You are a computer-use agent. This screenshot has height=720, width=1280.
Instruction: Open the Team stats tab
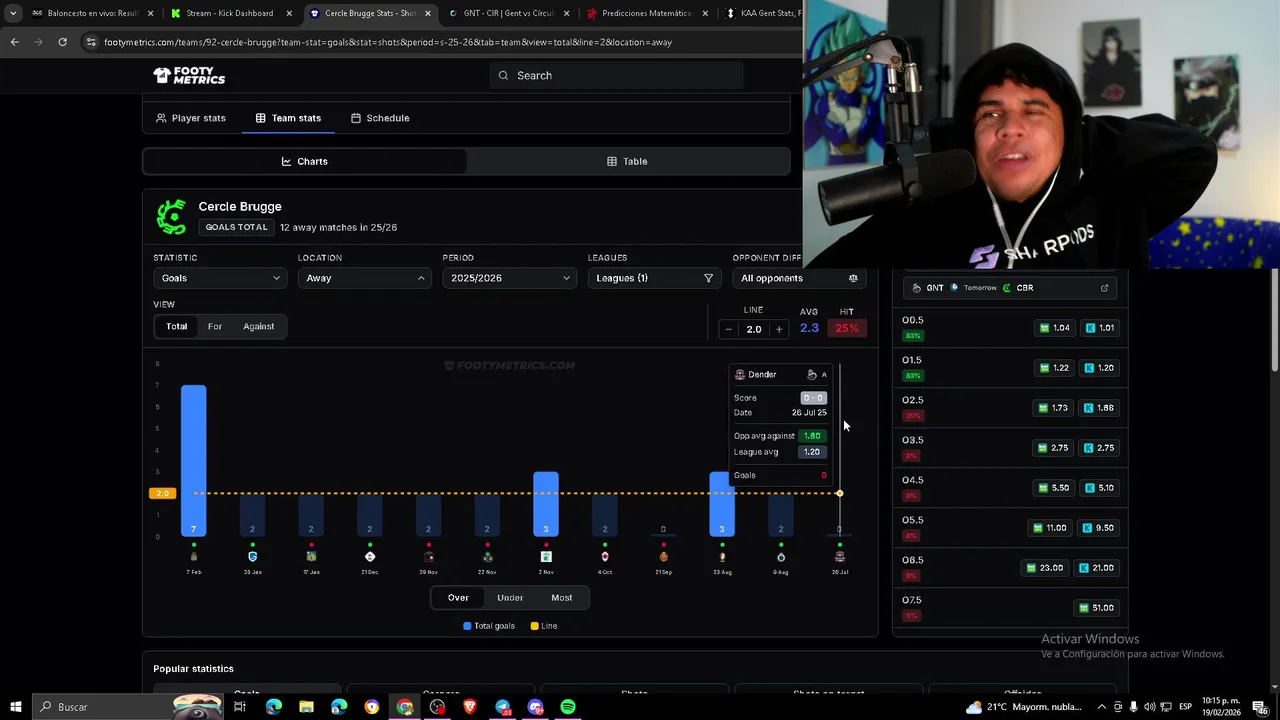pos(288,118)
